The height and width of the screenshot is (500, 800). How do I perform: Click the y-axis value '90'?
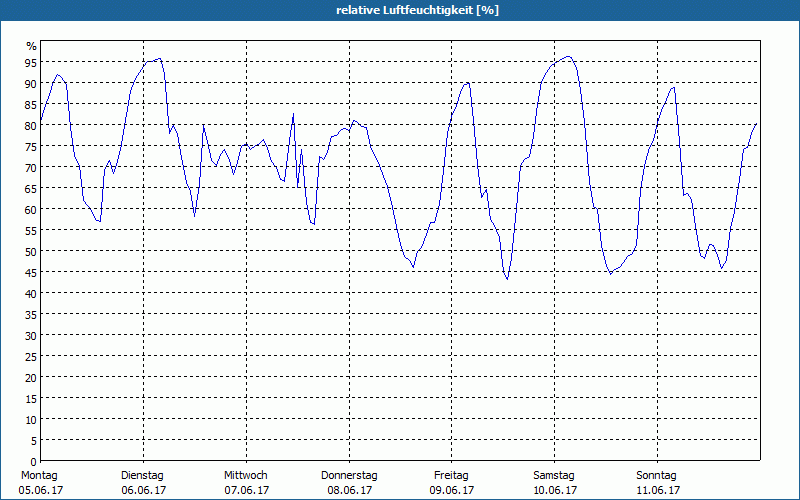pos(31,84)
